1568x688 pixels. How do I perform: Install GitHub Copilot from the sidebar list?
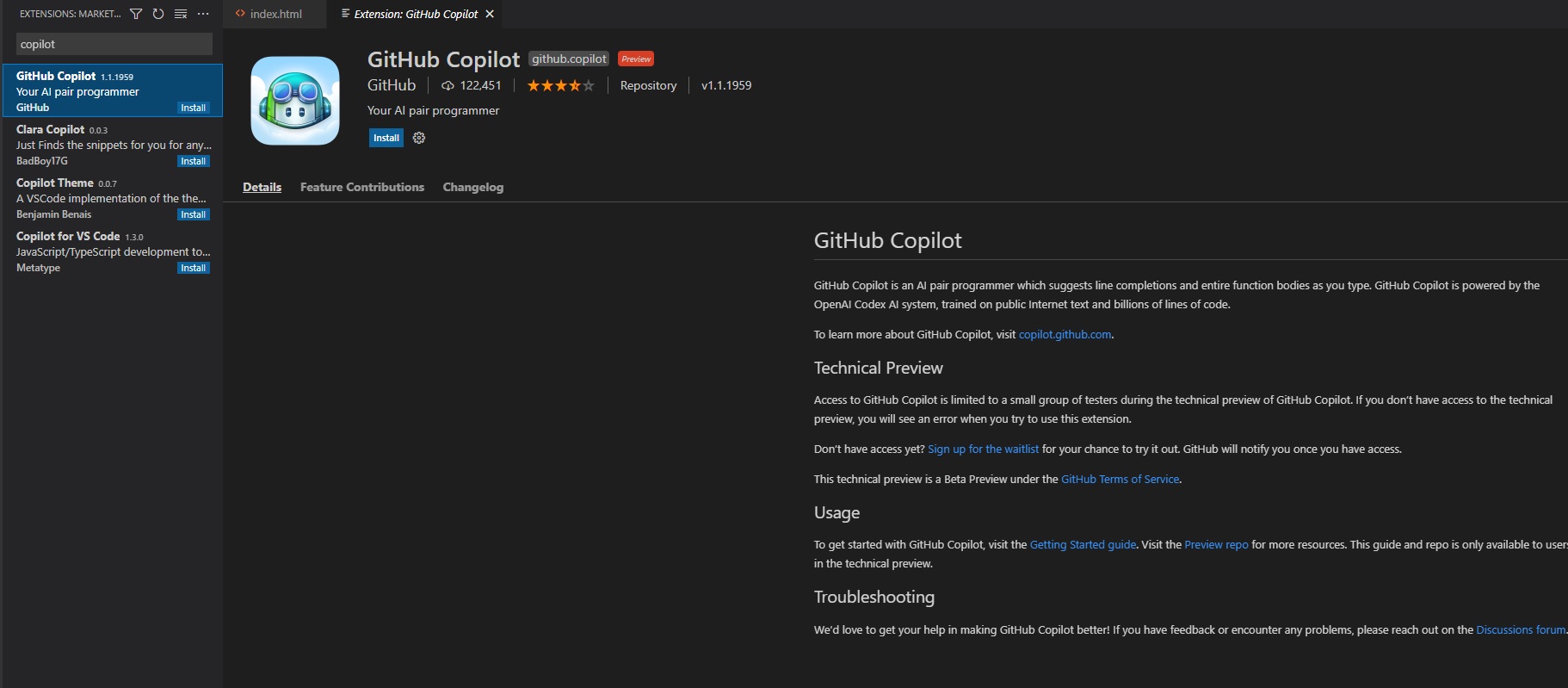coord(193,108)
